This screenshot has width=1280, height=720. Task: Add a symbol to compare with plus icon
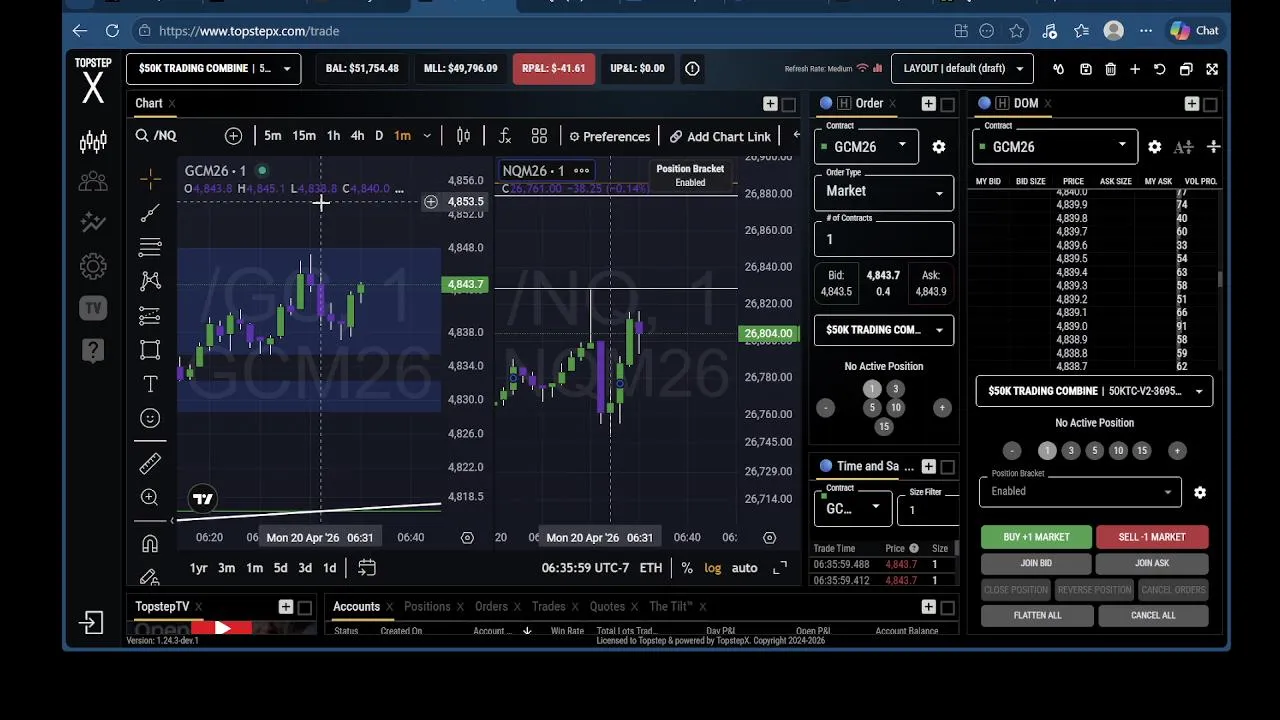233,136
